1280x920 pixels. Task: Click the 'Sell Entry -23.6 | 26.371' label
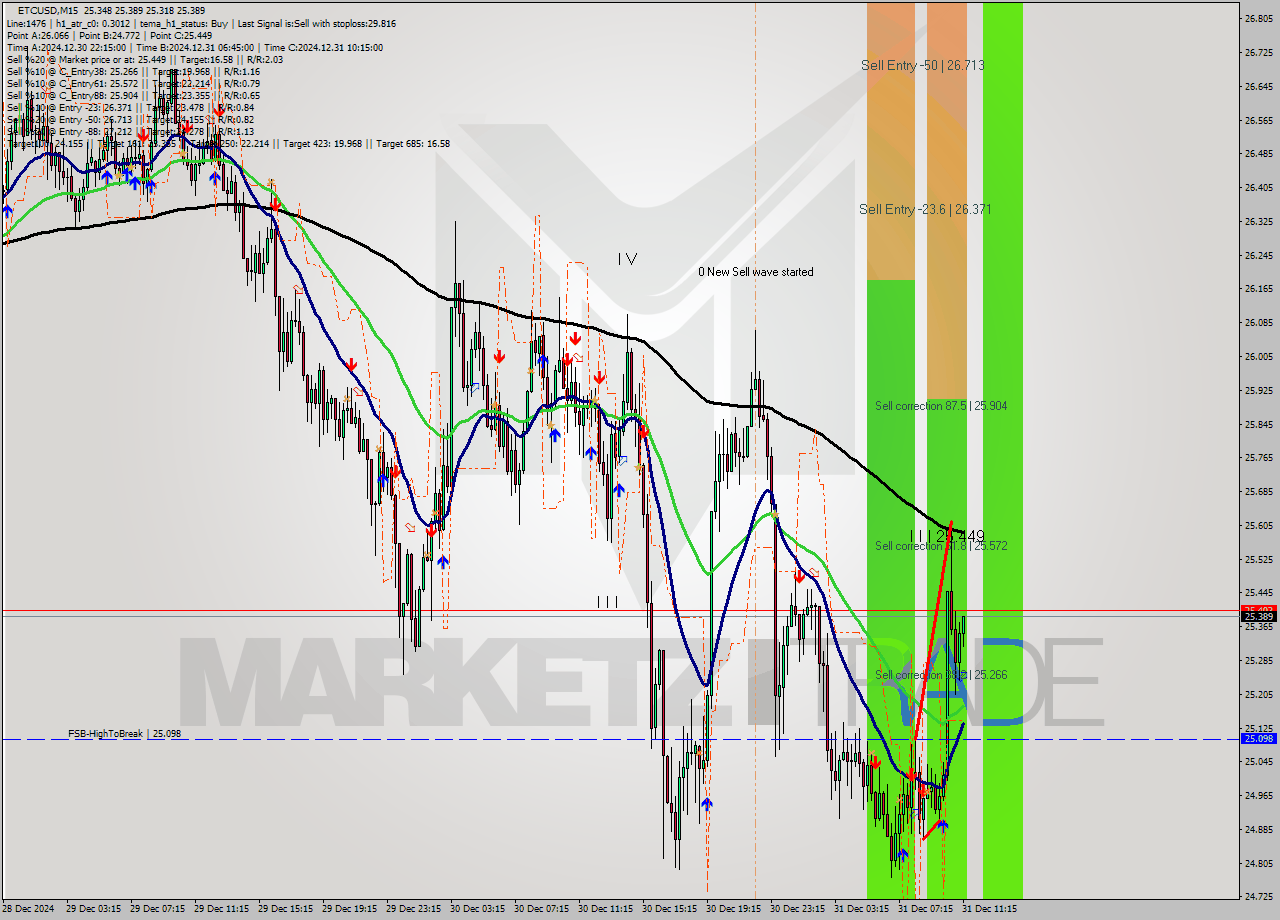click(x=925, y=209)
